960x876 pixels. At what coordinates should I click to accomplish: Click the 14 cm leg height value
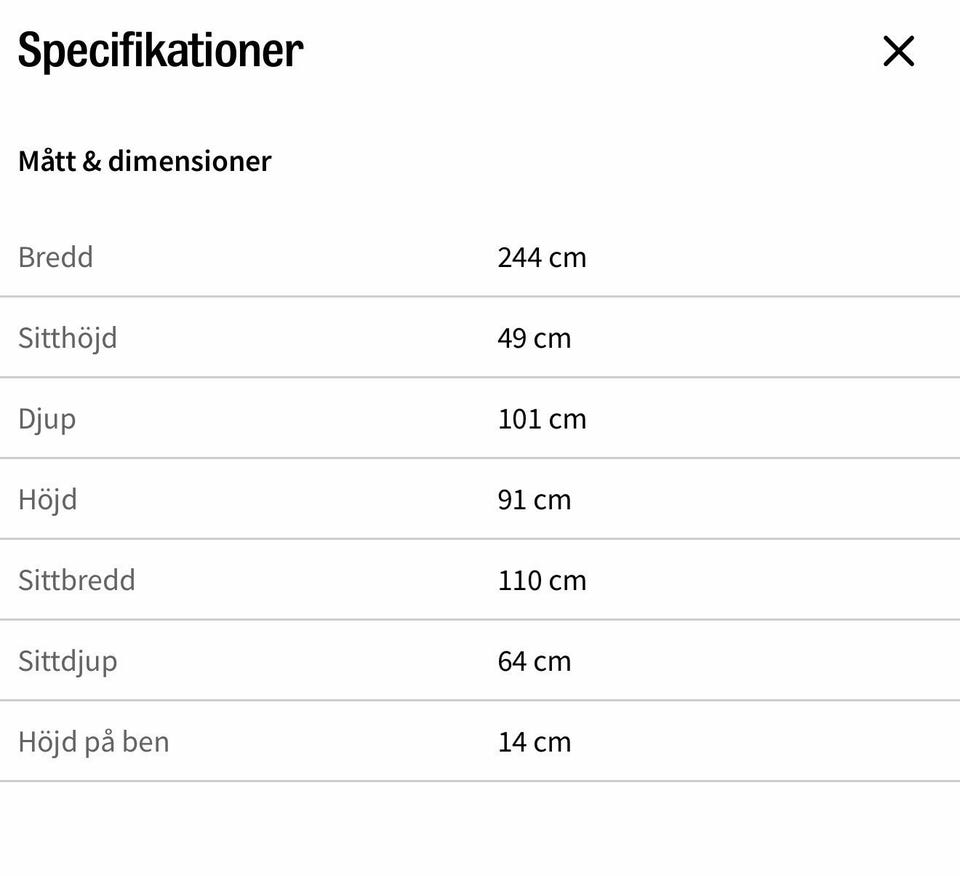[534, 742]
